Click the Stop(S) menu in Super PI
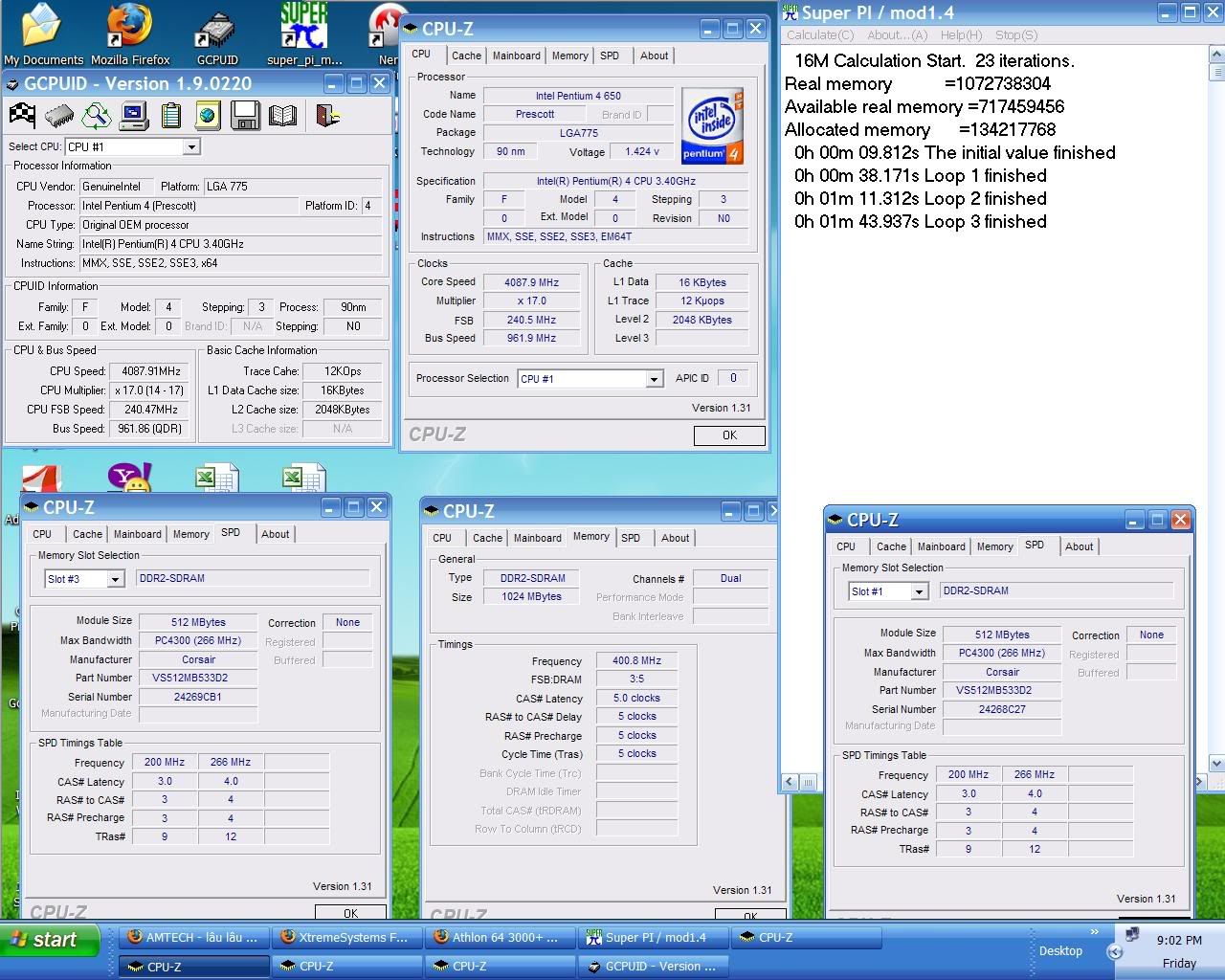Image resolution: width=1225 pixels, height=980 pixels. 1016,35
